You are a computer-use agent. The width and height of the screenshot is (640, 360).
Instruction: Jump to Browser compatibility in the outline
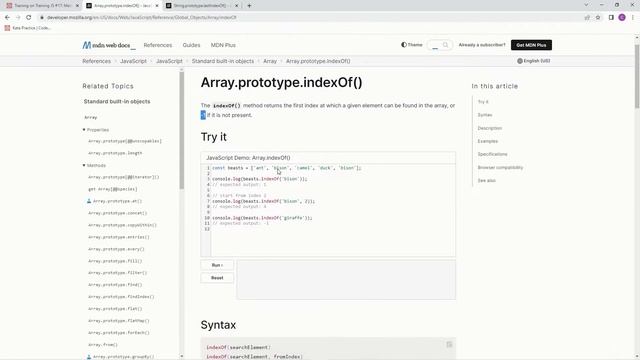pyautogui.click(x=500, y=167)
